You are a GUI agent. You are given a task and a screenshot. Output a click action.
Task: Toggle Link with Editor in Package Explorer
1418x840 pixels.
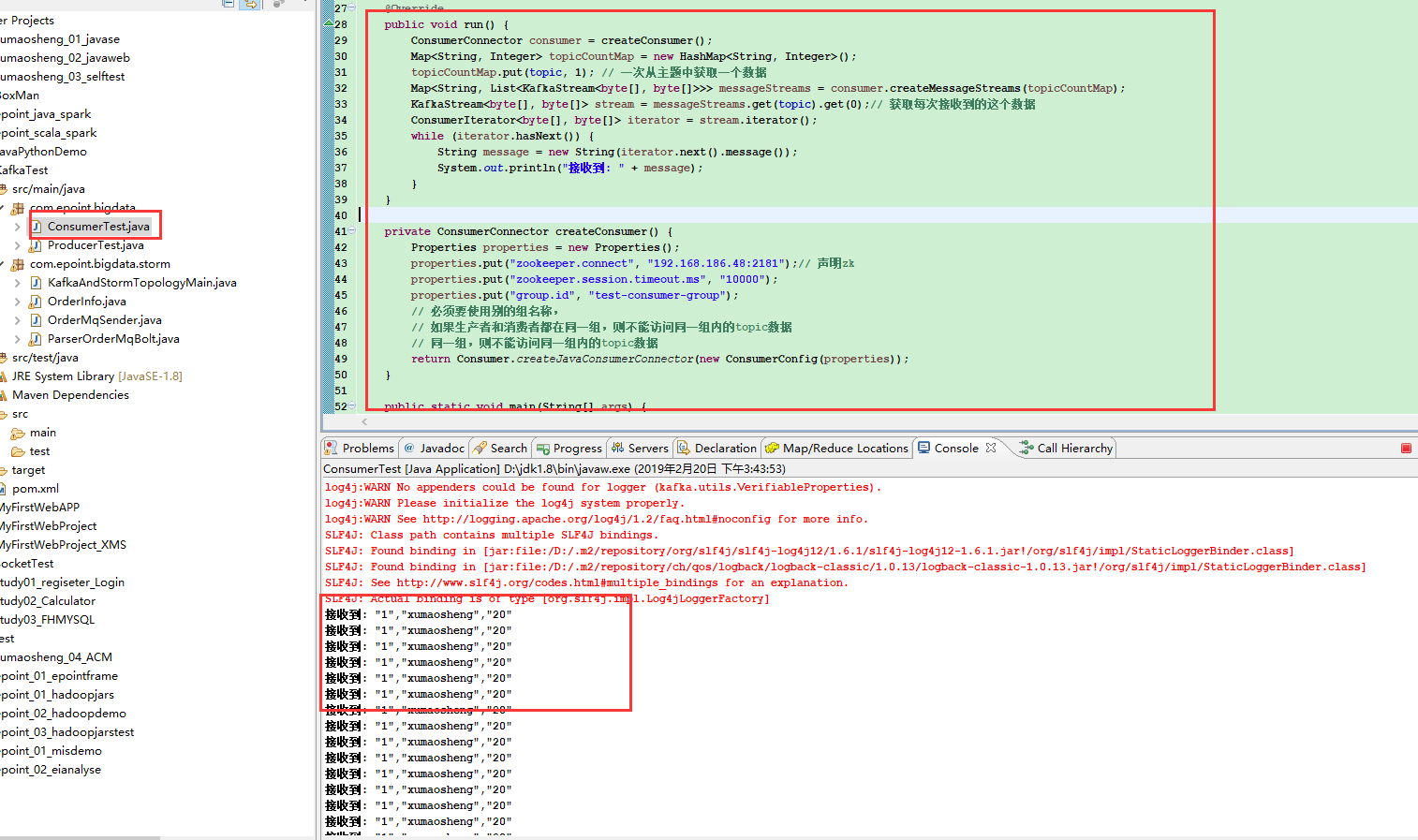click(249, 4)
